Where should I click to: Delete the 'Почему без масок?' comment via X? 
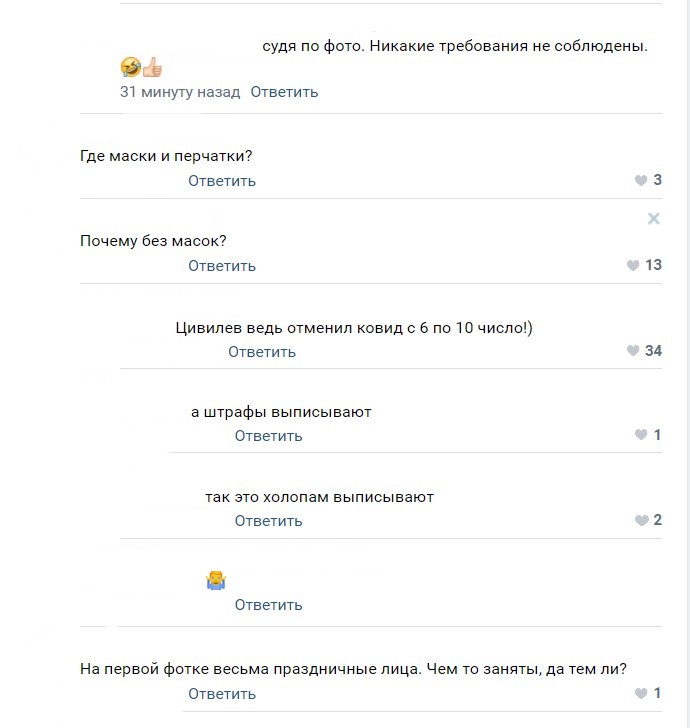(x=653, y=218)
